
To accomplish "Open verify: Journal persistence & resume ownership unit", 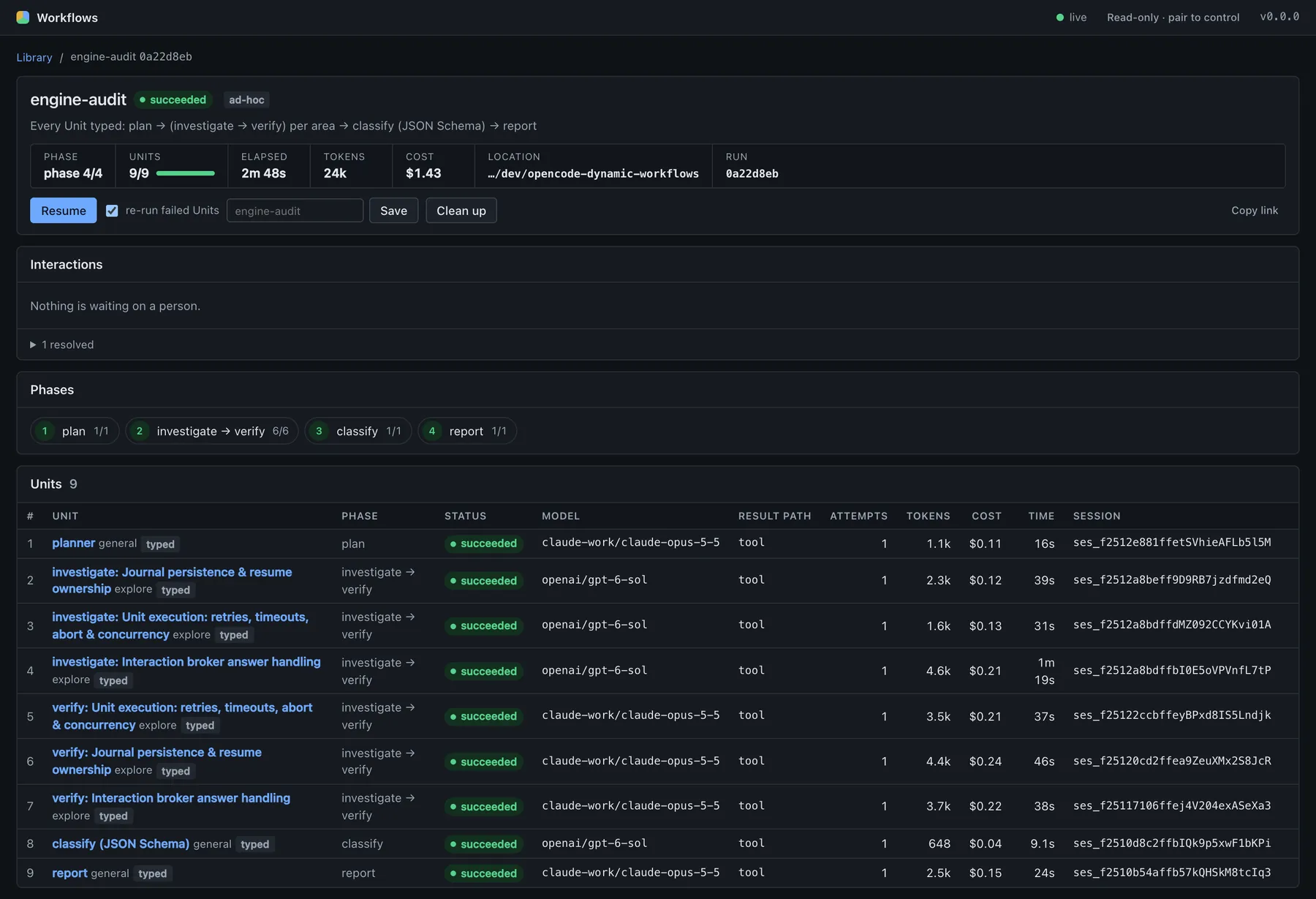I will 156,761.
